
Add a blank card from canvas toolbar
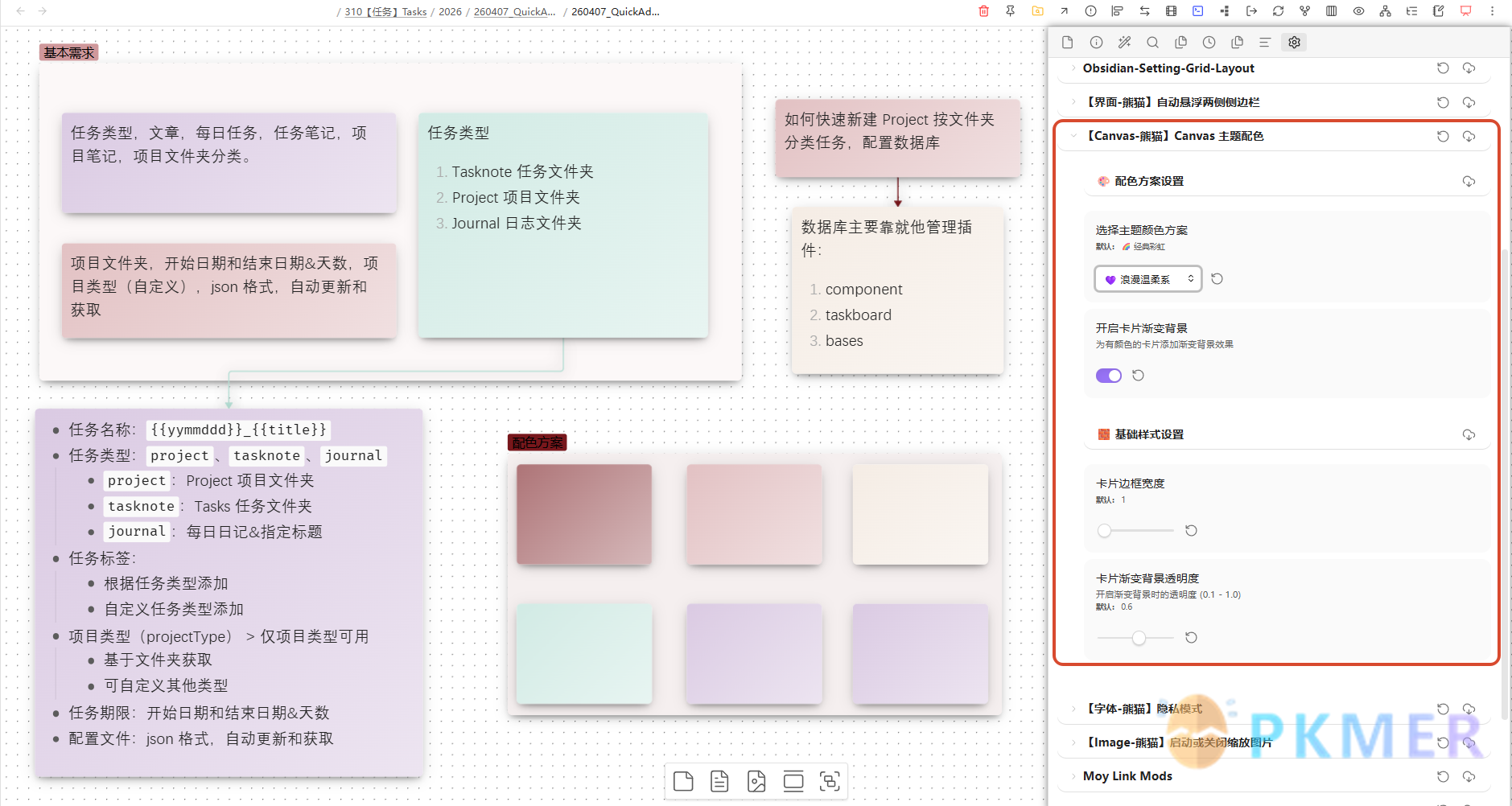pos(683,781)
